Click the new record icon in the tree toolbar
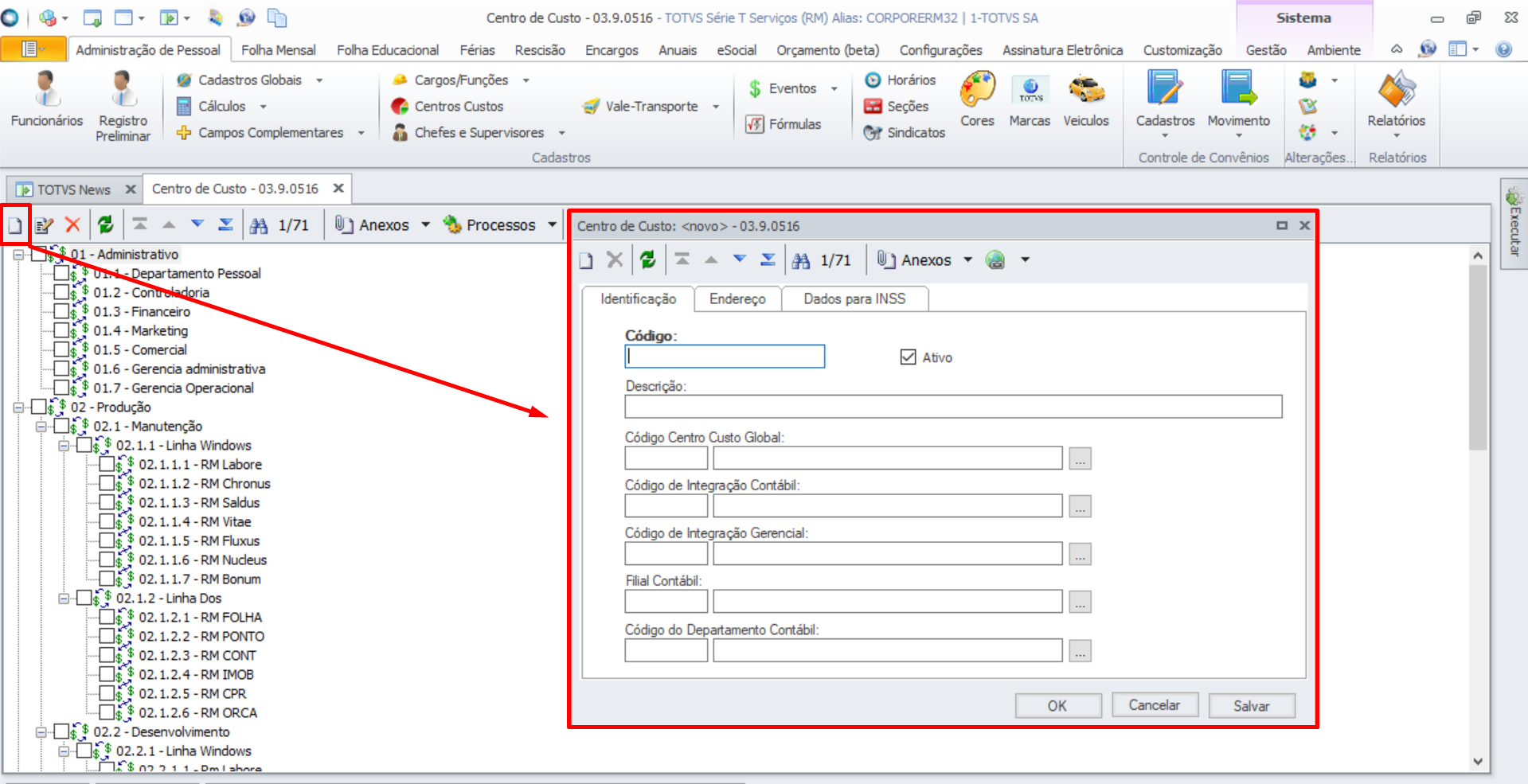The height and width of the screenshot is (784, 1528). [15, 225]
